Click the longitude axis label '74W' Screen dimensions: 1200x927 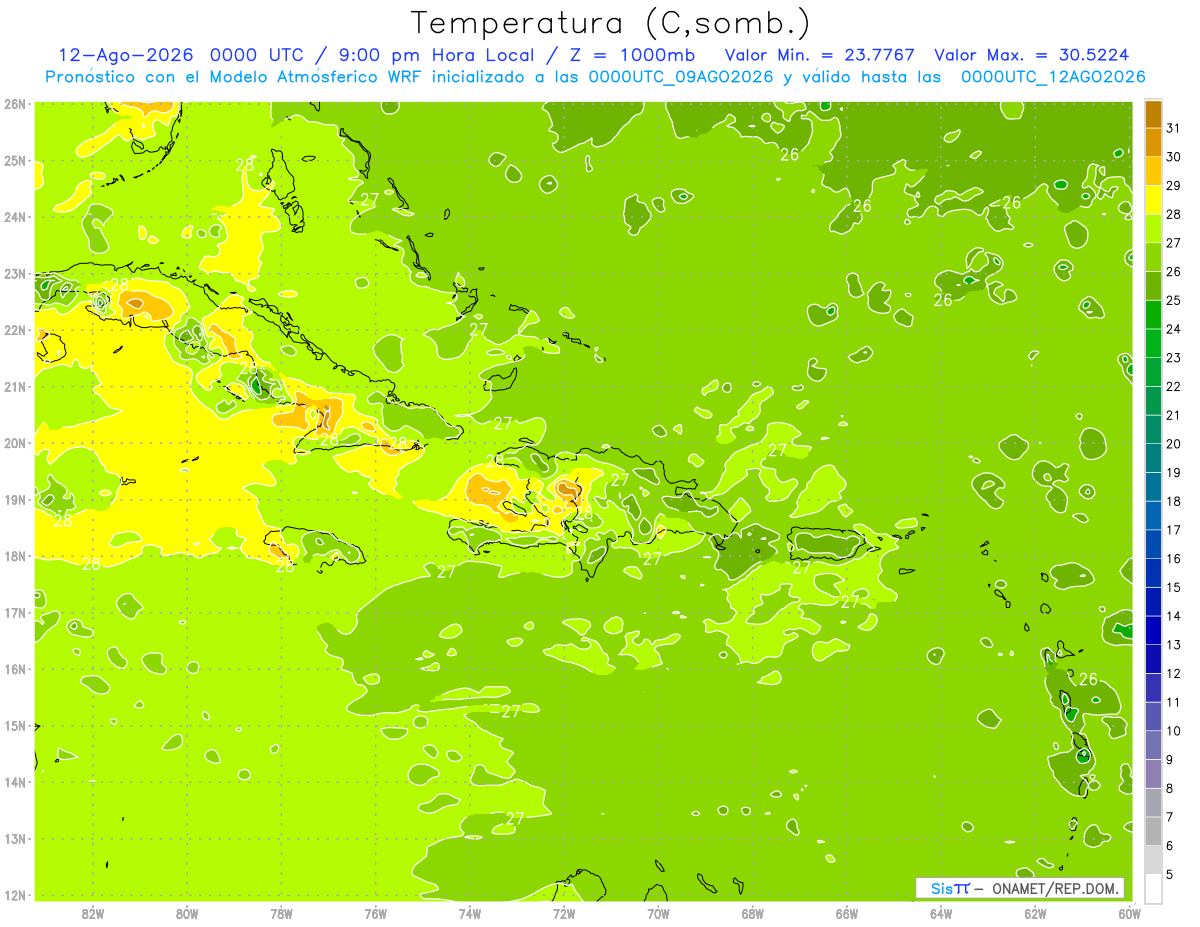[x=469, y=913]
